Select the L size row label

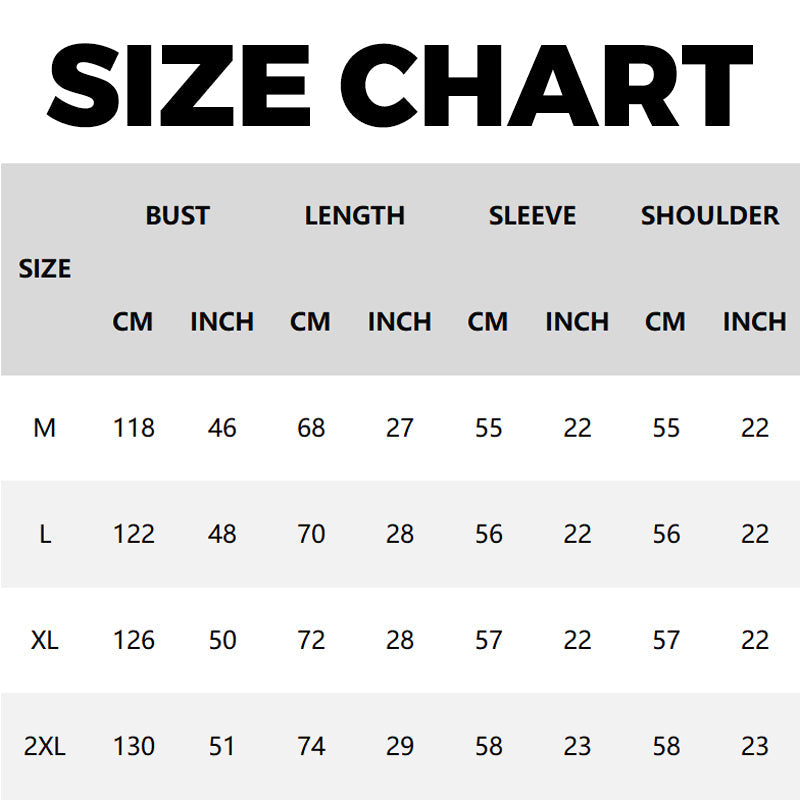pyautogui.click(x=45, y=534)
